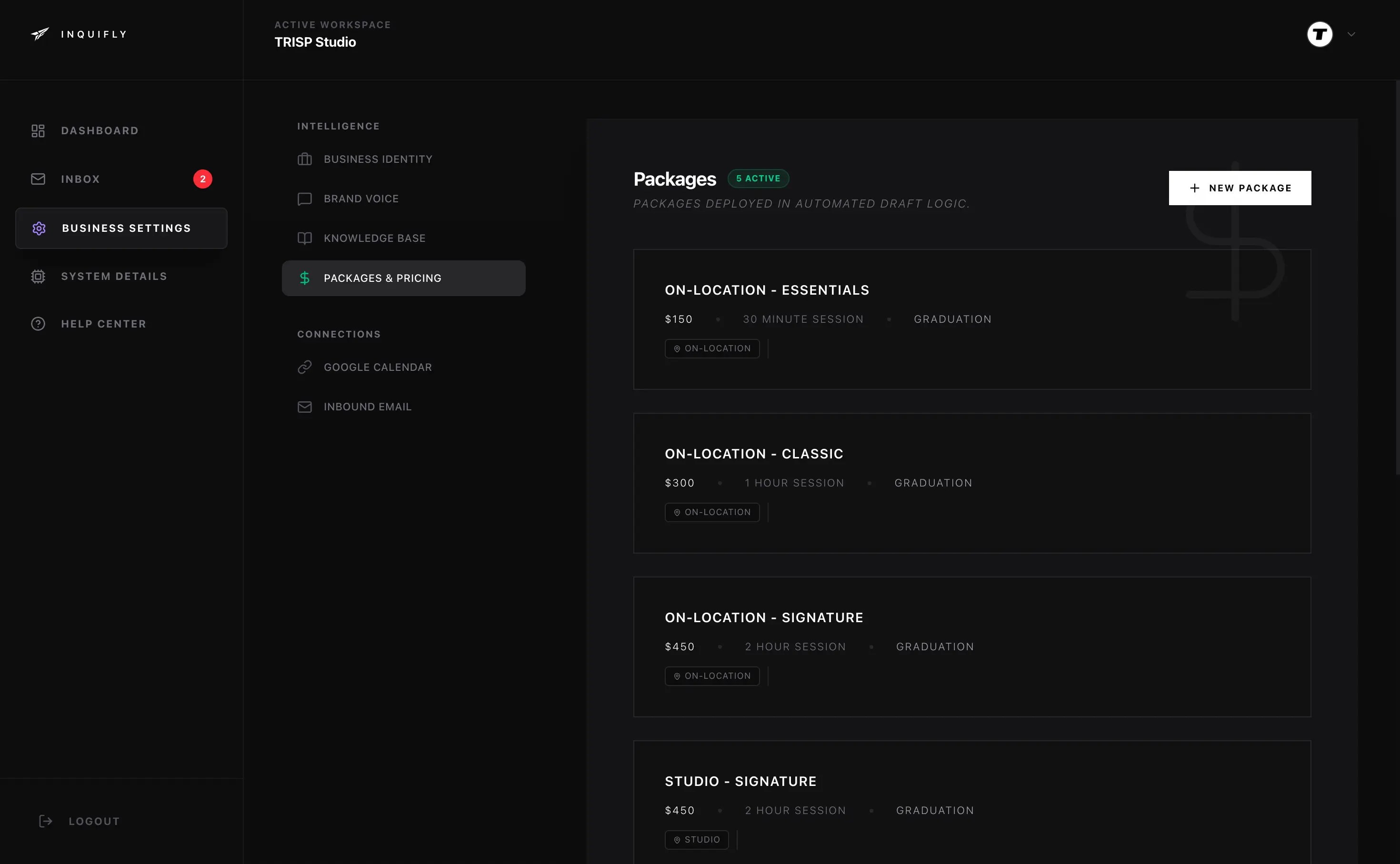
Task: Click the Google Calendar link icon
Action: pyautogui.click(x=305, y=367)
